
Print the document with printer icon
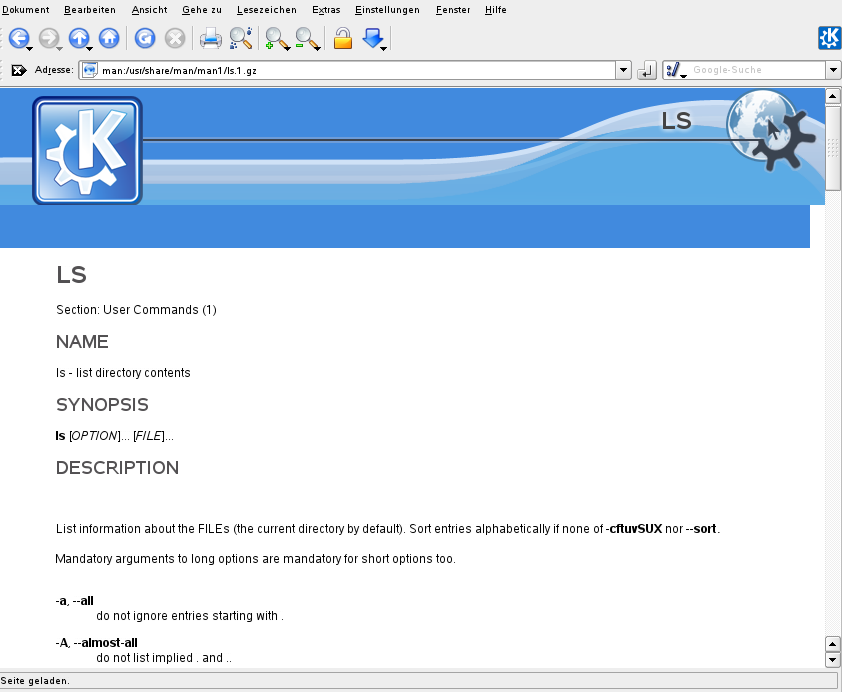tap(210, 39)
